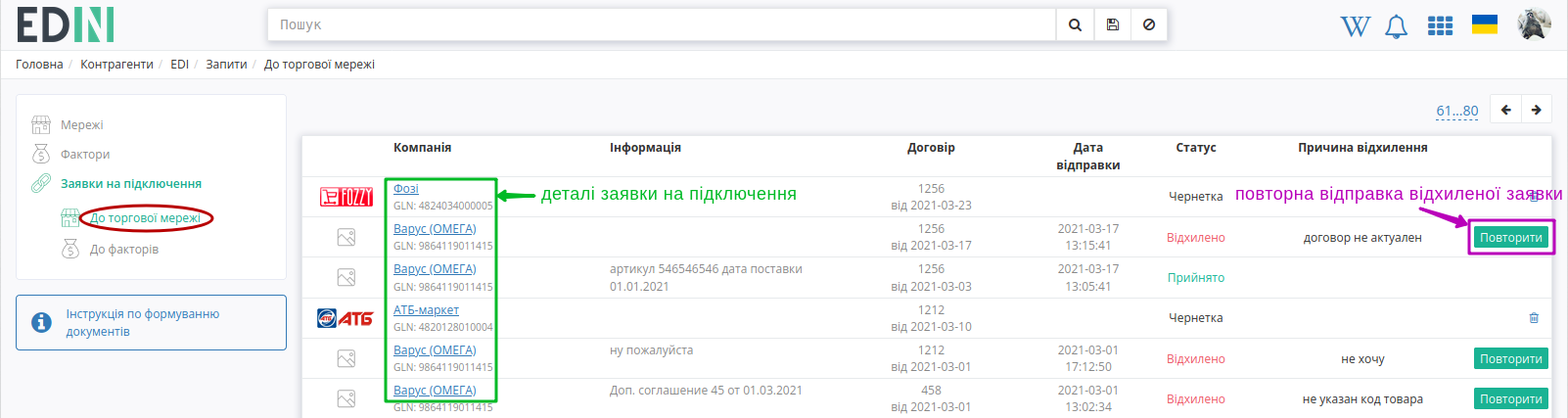Image resolution: width=1568 pixels, height=418 pixels.
Task: Click 'Доп. соглашение 45 от 01.03.2021' text
Action: click(706, 391)
